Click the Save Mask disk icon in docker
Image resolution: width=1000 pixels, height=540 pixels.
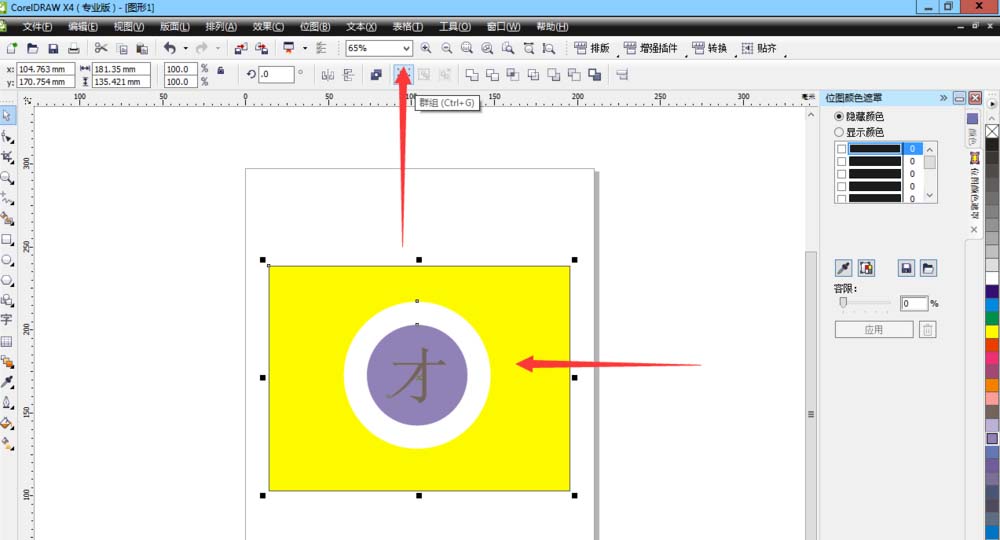(906, 268)
